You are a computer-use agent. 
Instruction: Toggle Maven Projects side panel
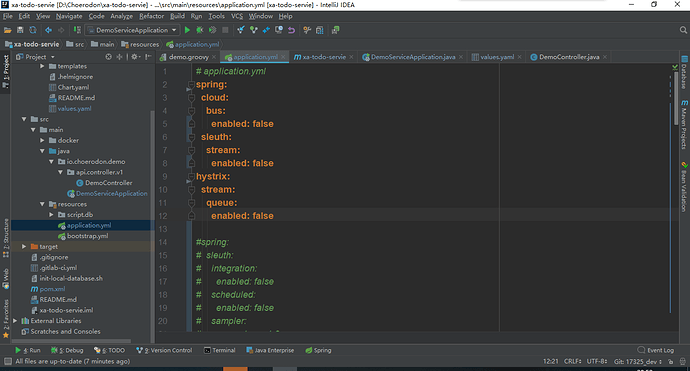coord(684,125)
